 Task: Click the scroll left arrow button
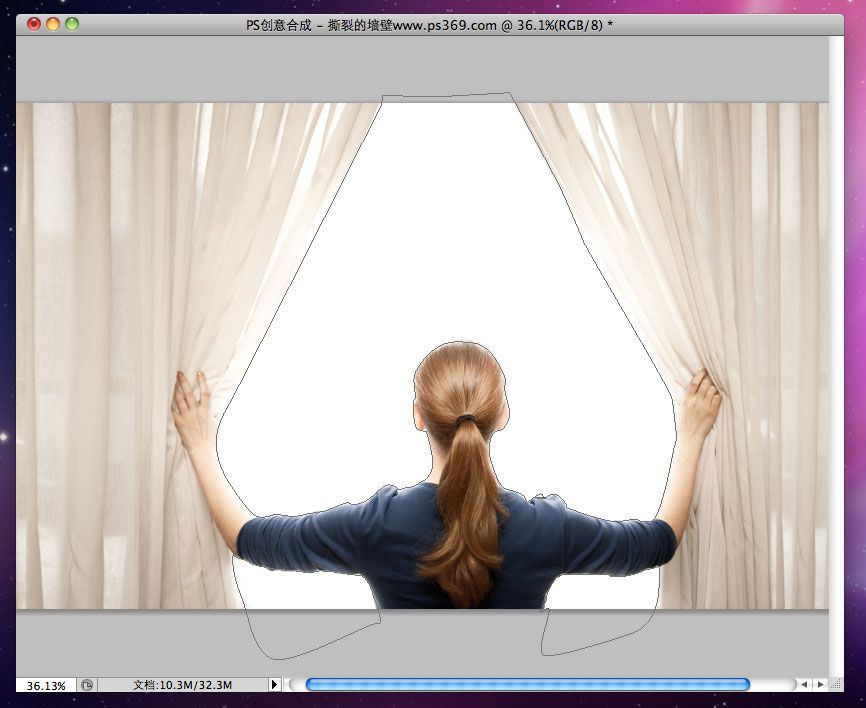coord(805,685)
